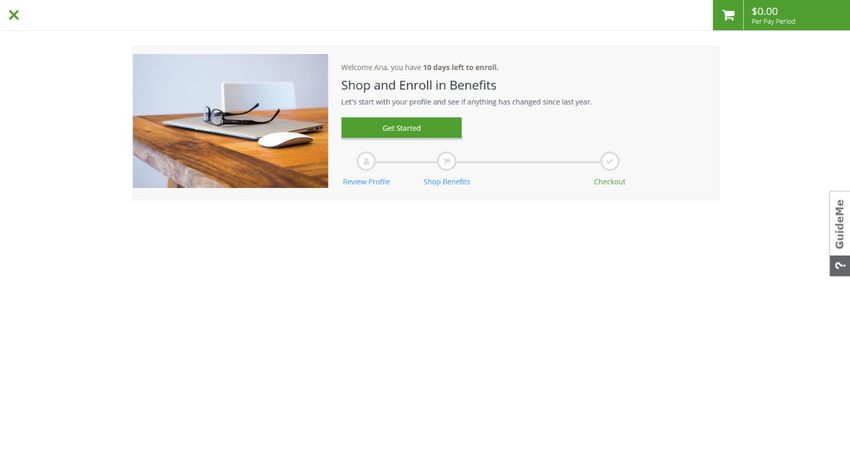
Task: Click the $0.00 cart total
Action: (x=764, y=11)
